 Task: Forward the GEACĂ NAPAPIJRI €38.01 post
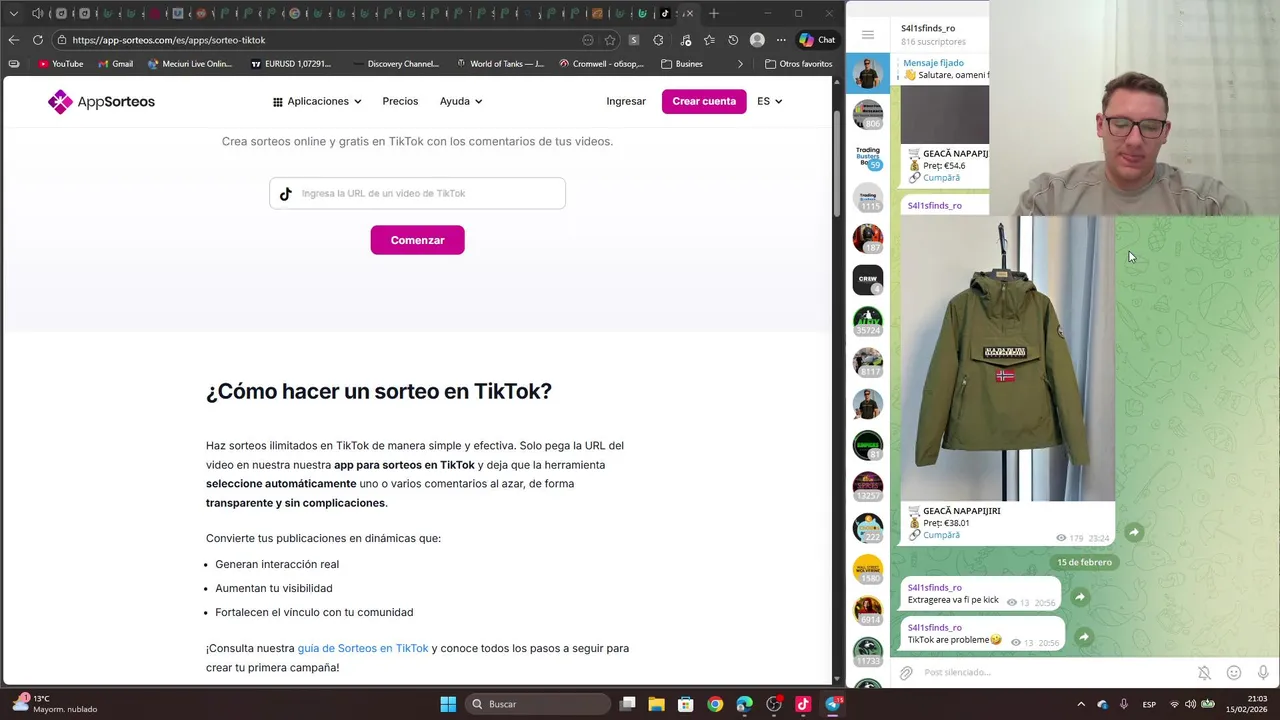[x=1134, y=533]
